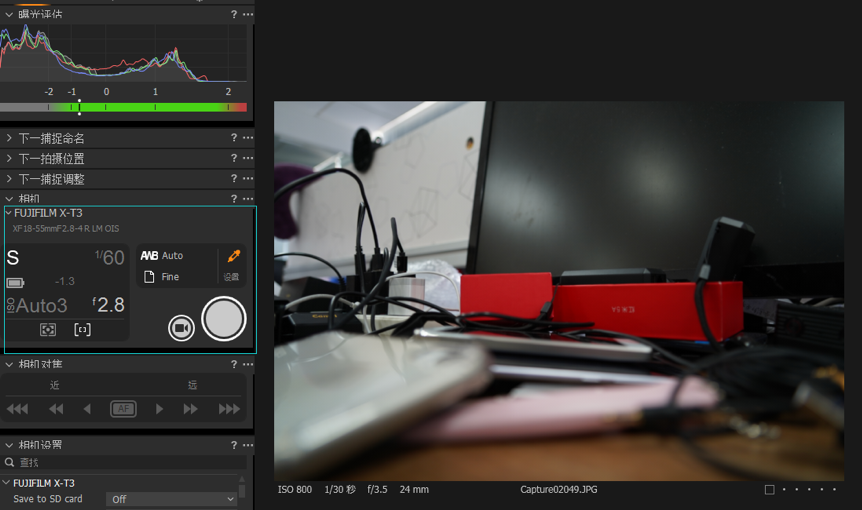The image size is (862, 510).
Task: Open help for the 相机对焦 panel
Action: click(x=234, y=364)
